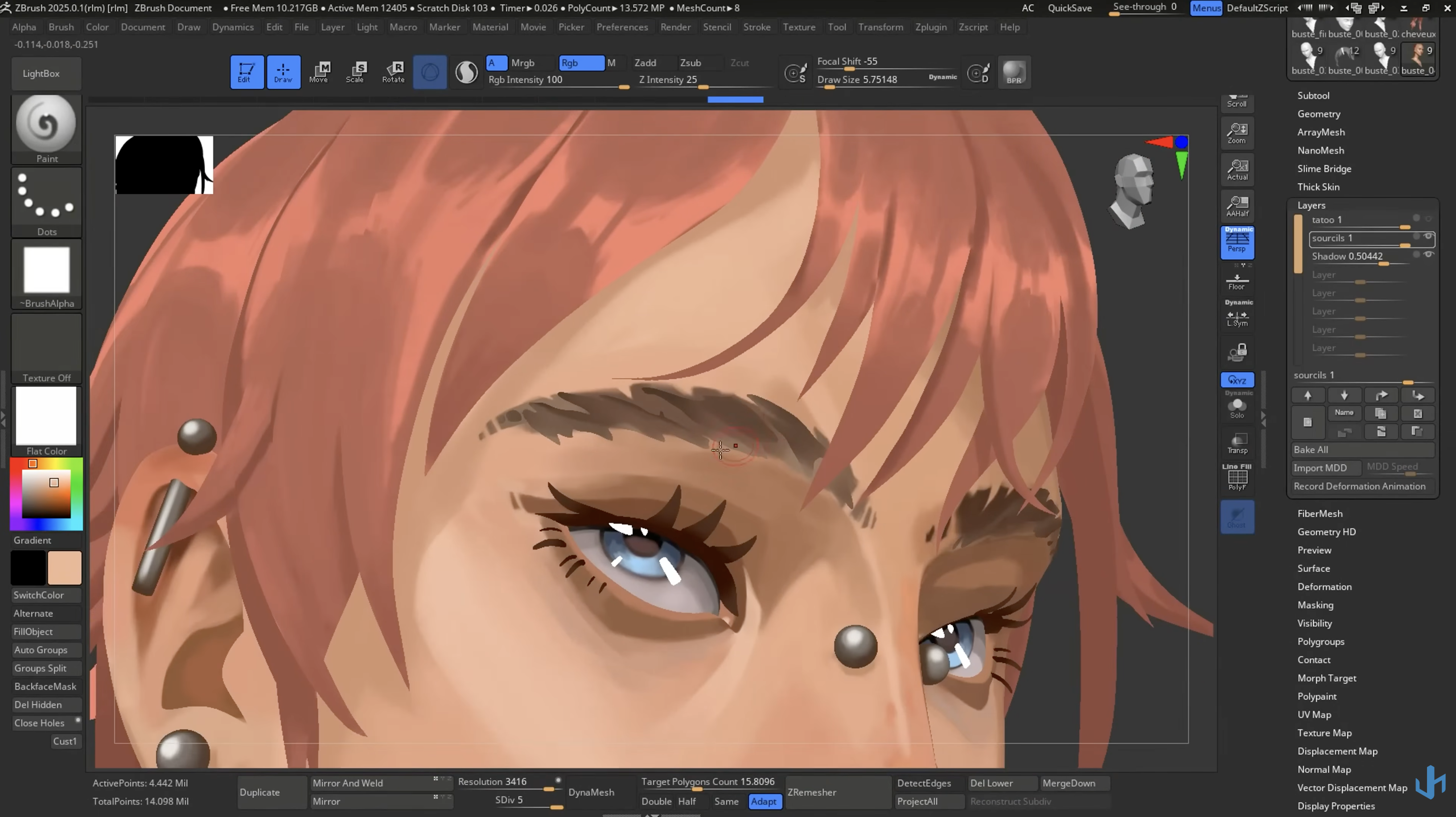Toggle PolyF line fill display

click(1237, 479)
